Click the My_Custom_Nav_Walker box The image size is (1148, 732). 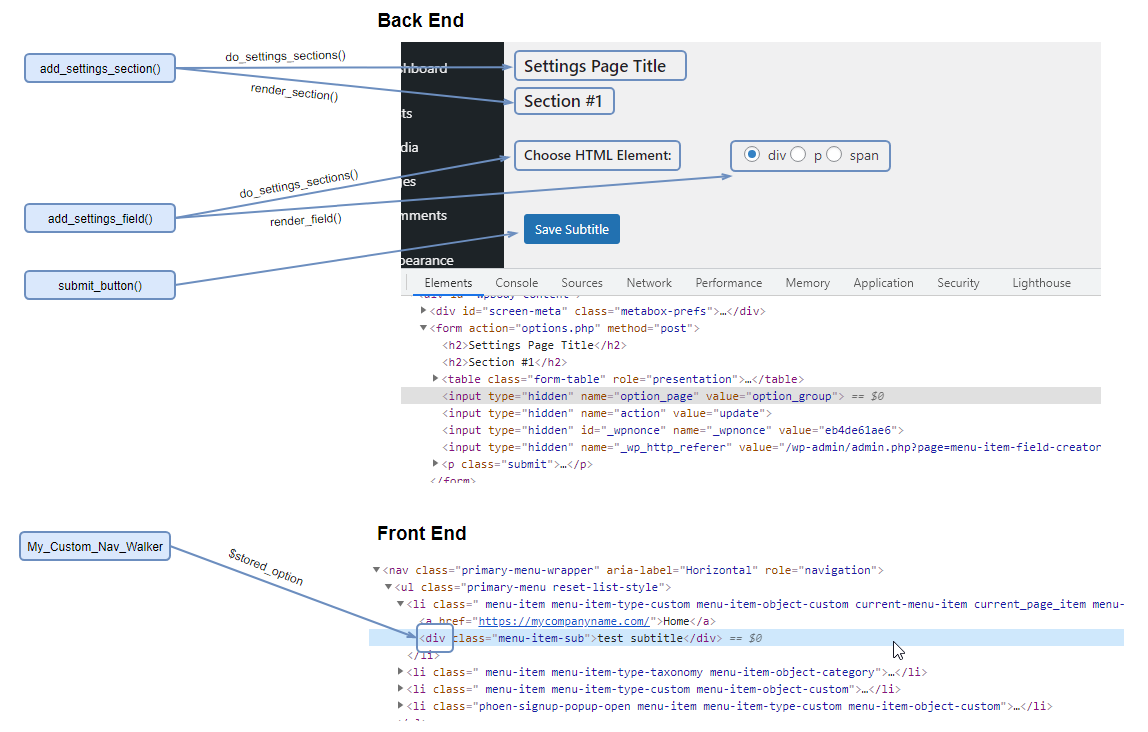[x=95, y=546]
